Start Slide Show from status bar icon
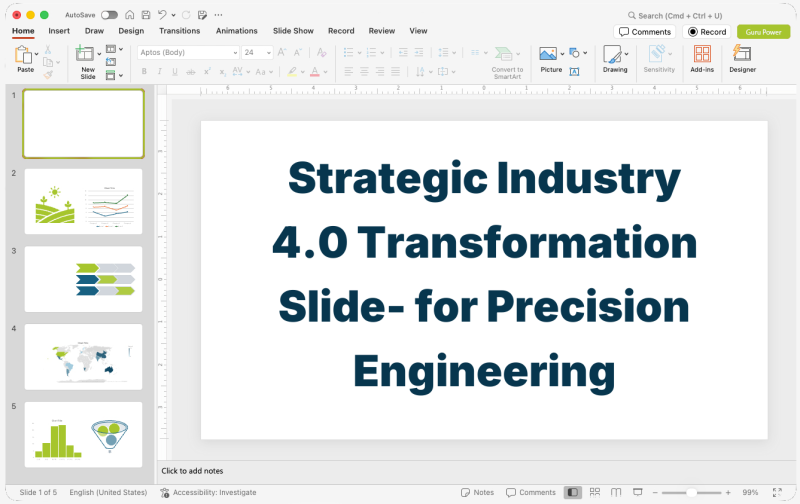800x504 pixels. [638, 492]
